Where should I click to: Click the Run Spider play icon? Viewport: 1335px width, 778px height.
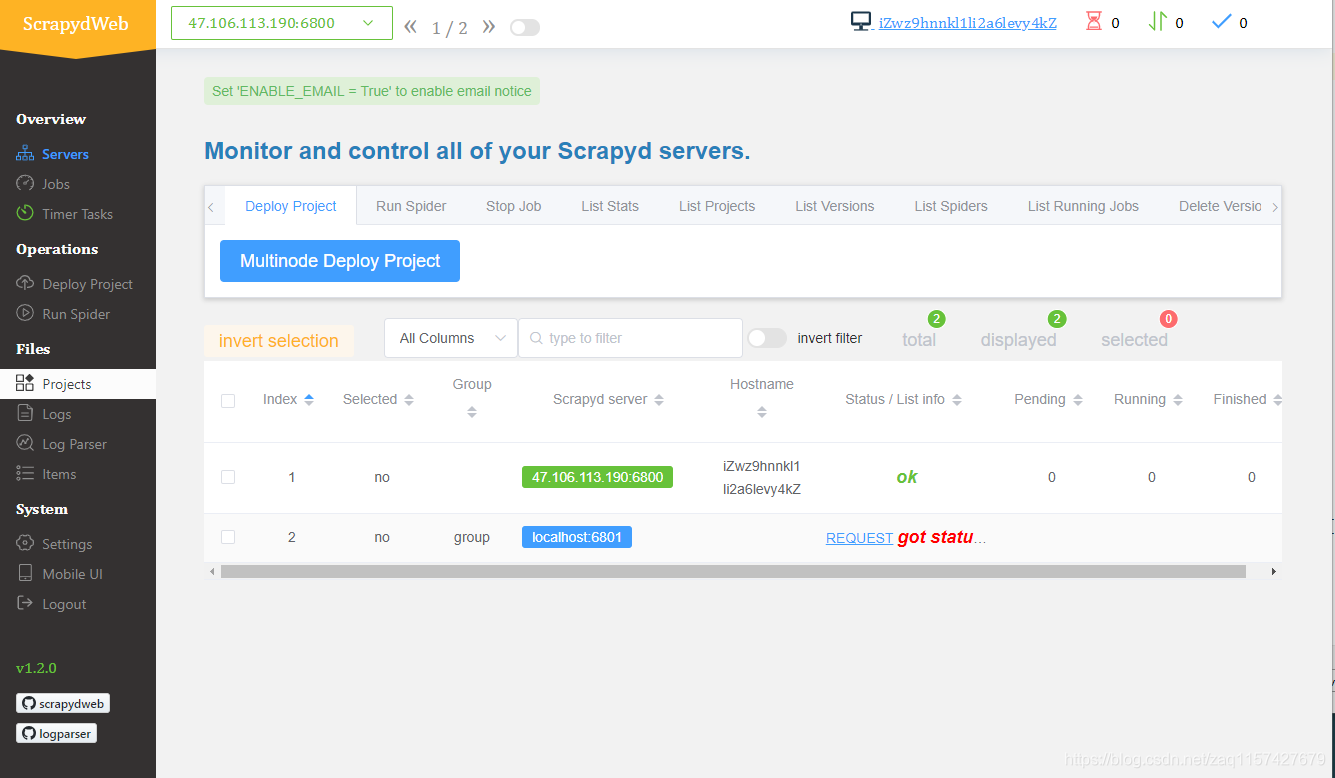pos(25,314)
